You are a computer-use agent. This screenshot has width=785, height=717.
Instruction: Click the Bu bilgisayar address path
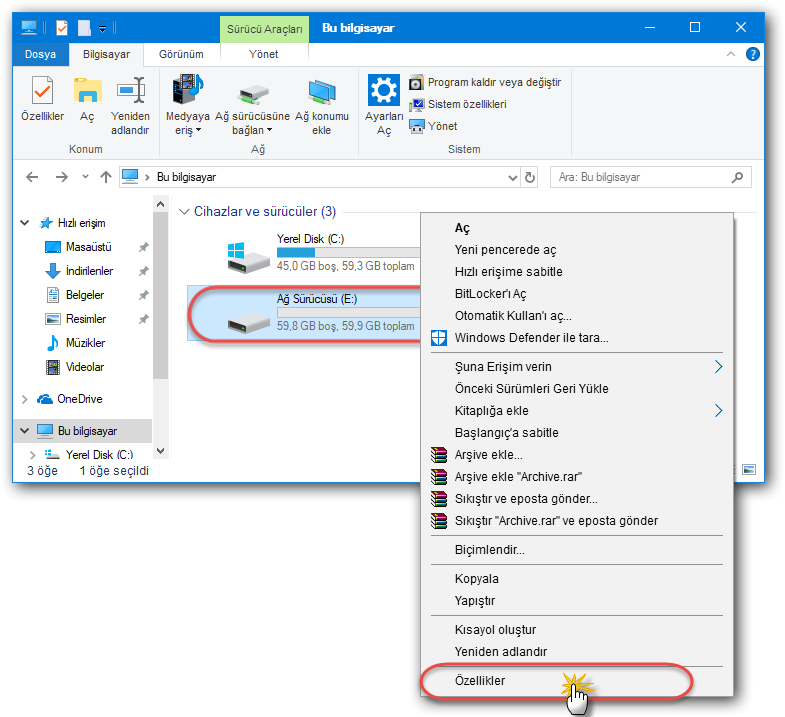pos(186,177)
